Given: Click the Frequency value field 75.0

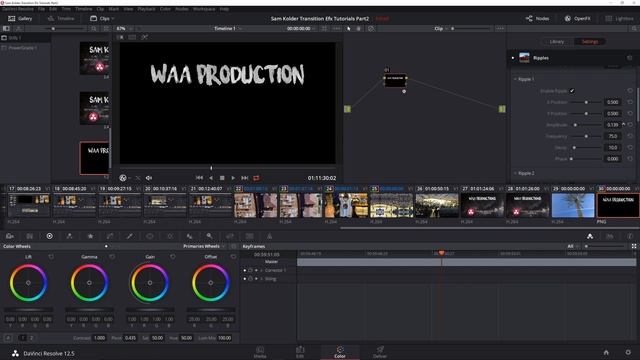Looking at the screenshot, I should [612, 136].
